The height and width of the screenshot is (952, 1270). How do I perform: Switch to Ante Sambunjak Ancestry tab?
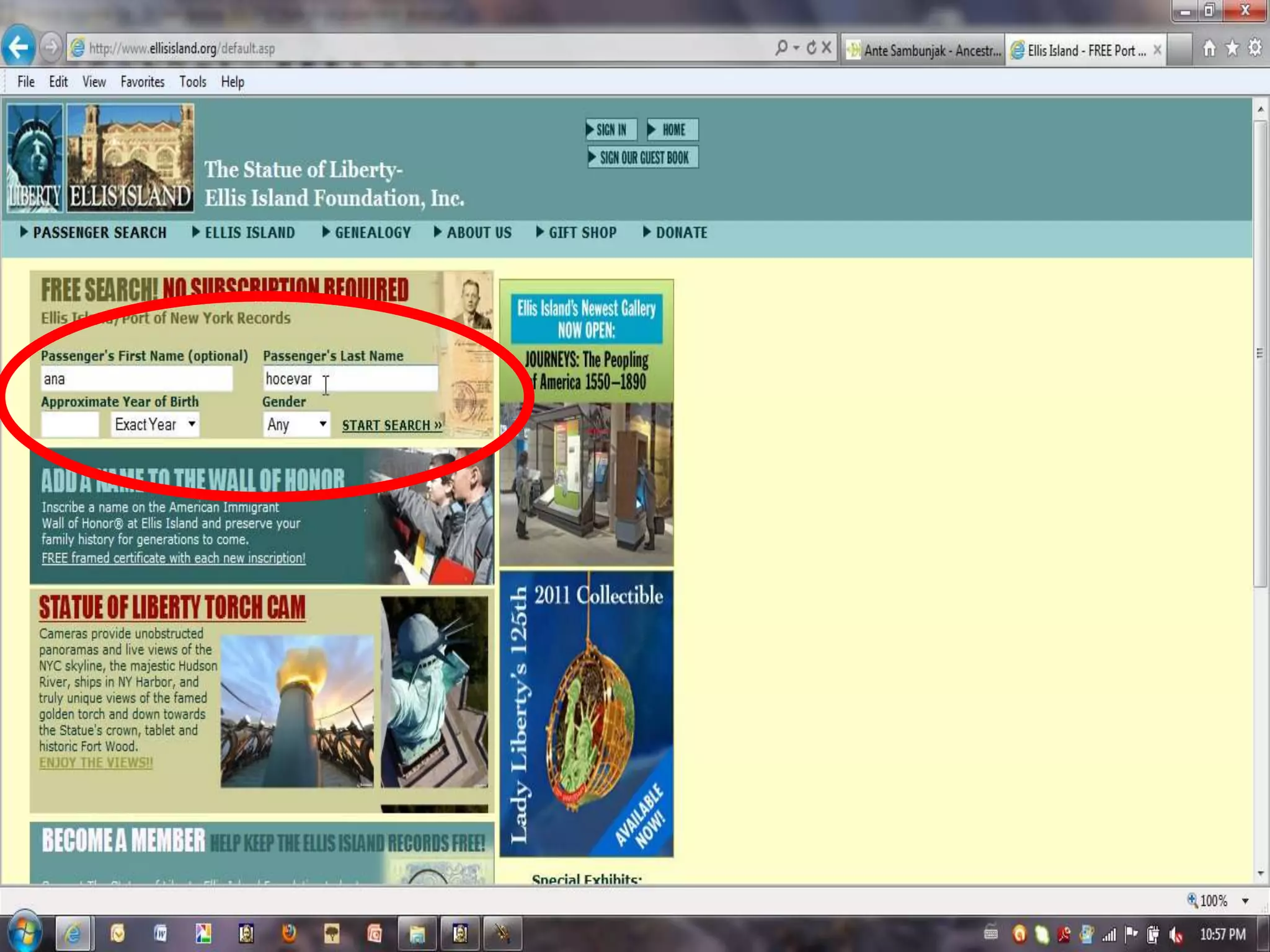point(924,50)
